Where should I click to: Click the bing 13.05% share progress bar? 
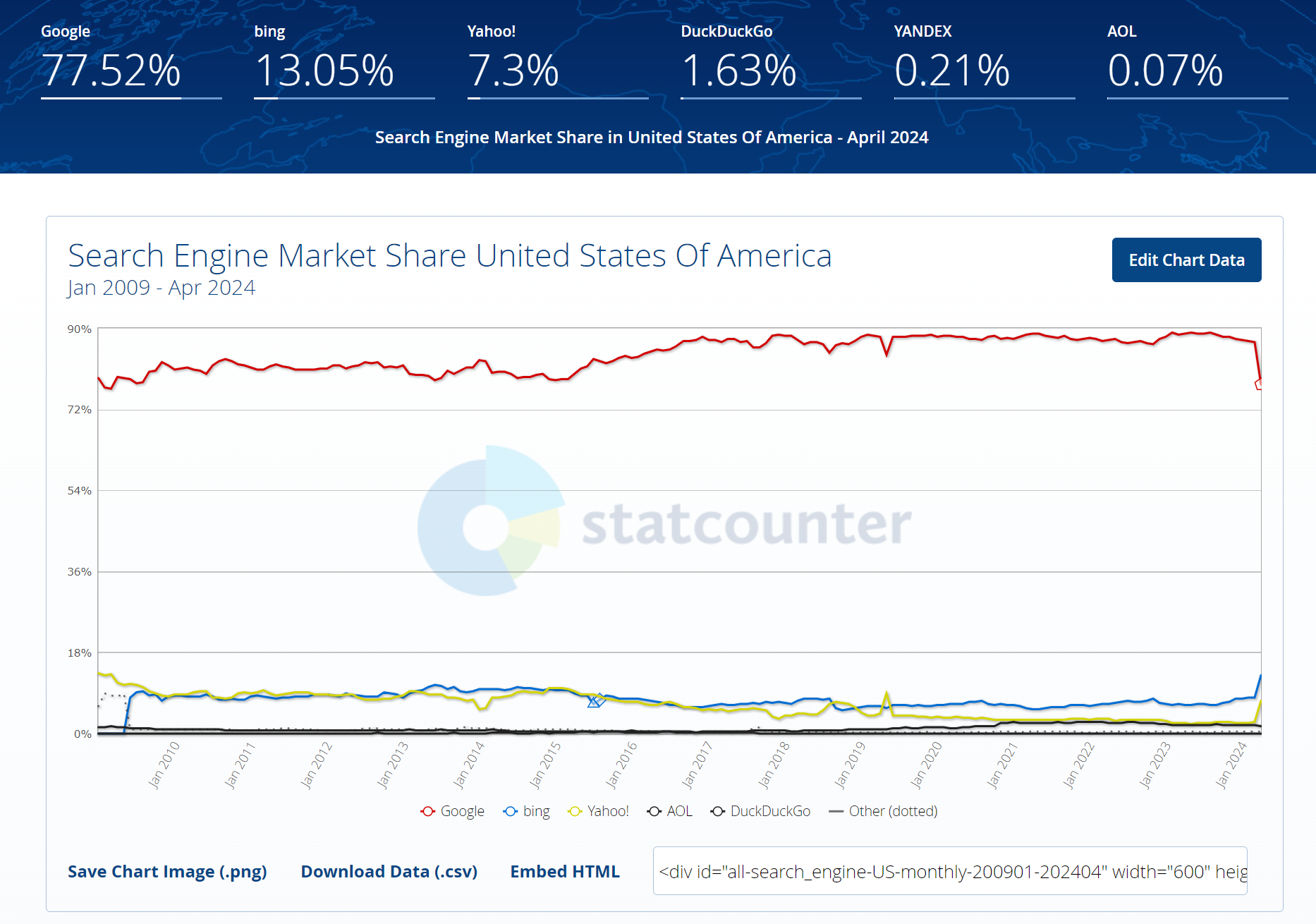point(344,98)
